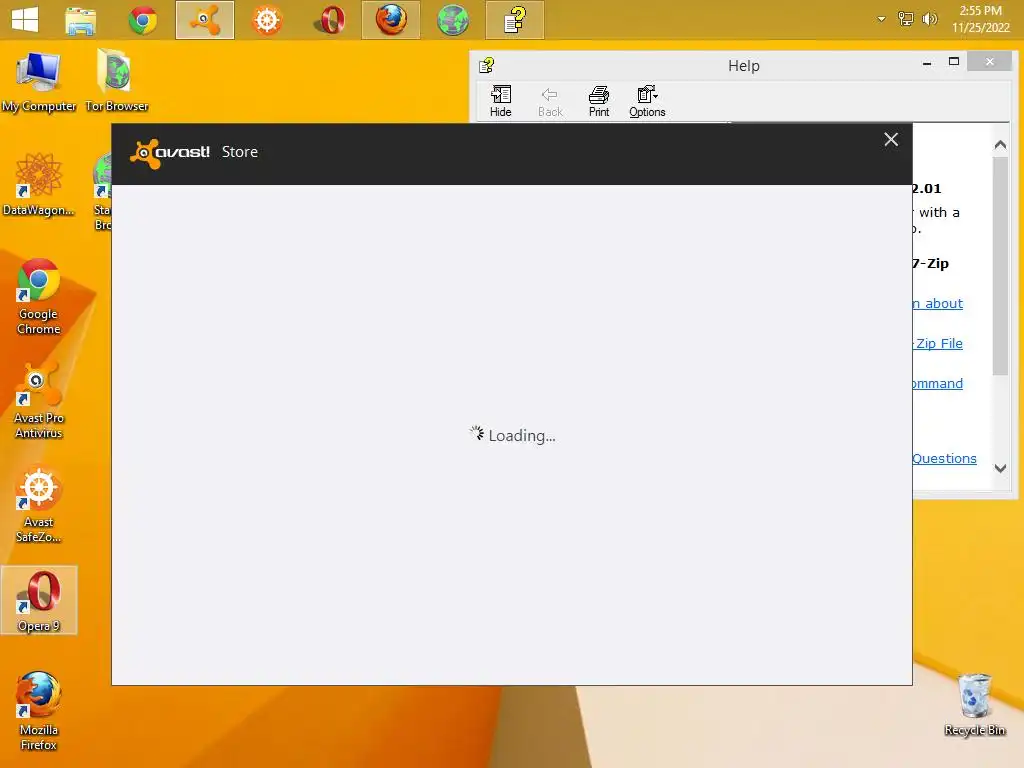The height and width of the screenshot is (768, 1024).
Task: Click the Help window scroll up arrow
Action: point(1000,145)
